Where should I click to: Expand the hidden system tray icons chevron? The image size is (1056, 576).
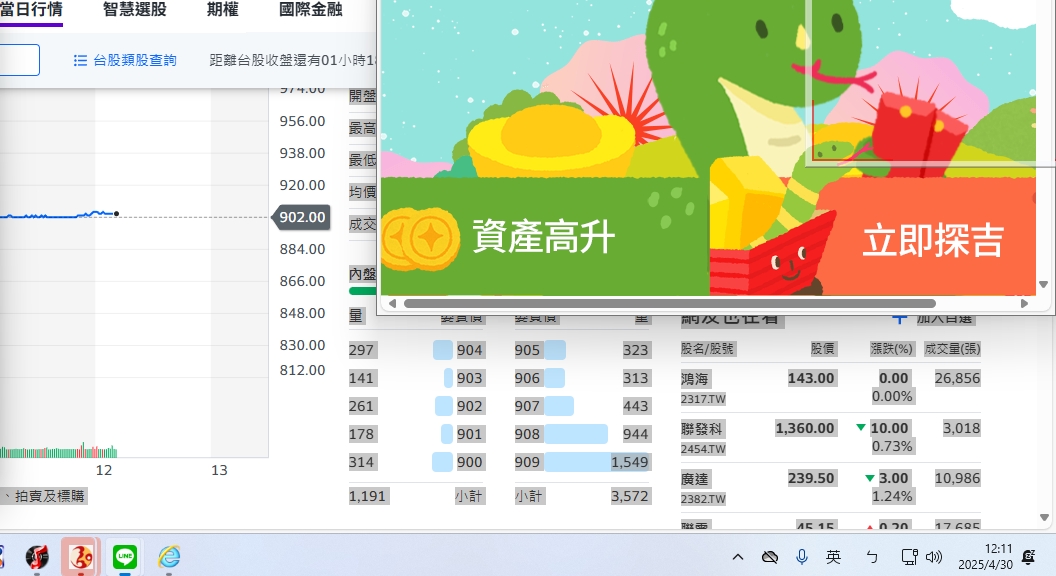click(738, 557)
